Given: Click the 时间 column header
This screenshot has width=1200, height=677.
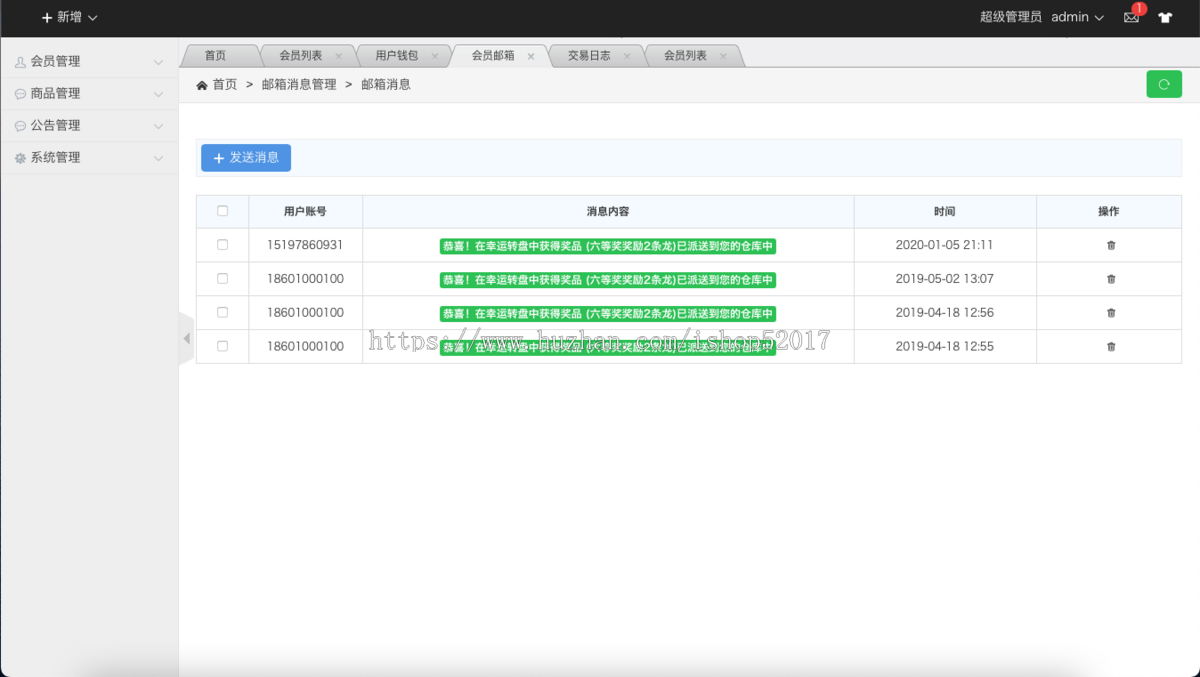Looking at the screenshot, I should click(x=945, y=212).
